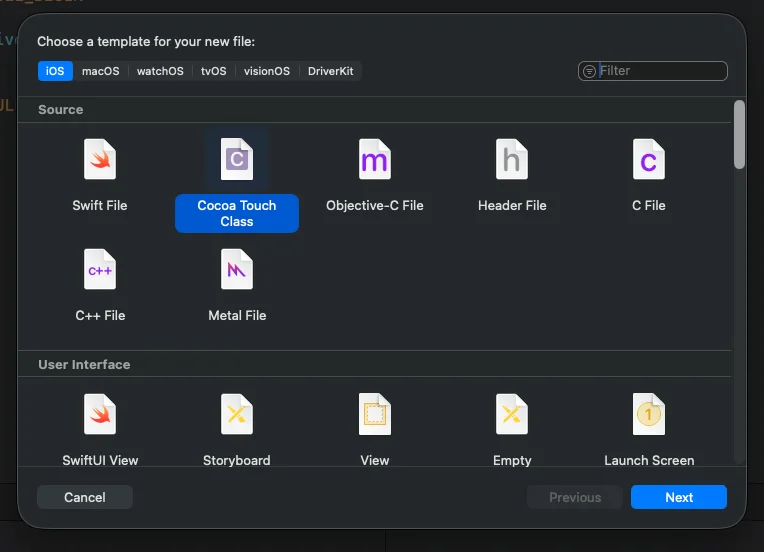This screenshot has width=764, height=552.
Task: Click into the Filter search field
Action: click(660, 71)
